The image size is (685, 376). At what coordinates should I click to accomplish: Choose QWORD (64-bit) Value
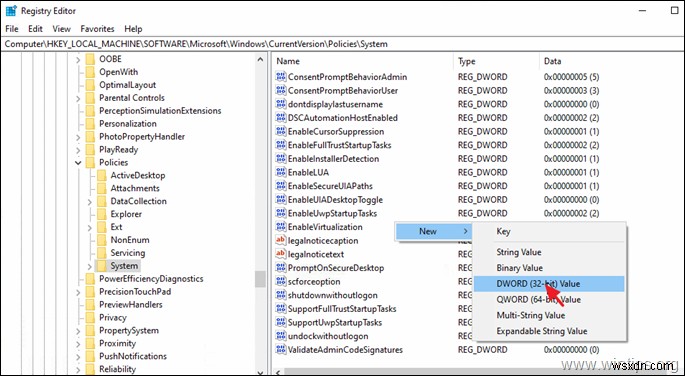click(549, 300)
